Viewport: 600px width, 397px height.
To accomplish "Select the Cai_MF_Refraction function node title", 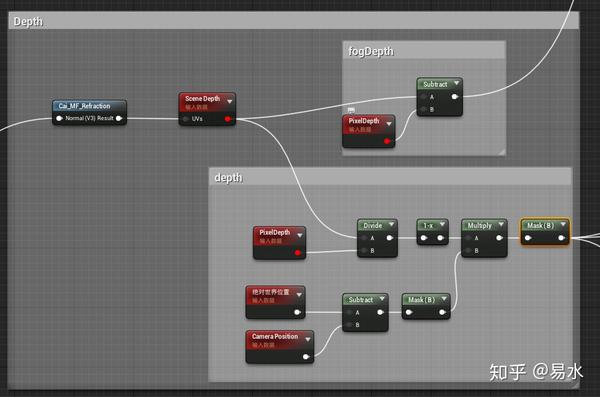I will click(x=84, y=106).
